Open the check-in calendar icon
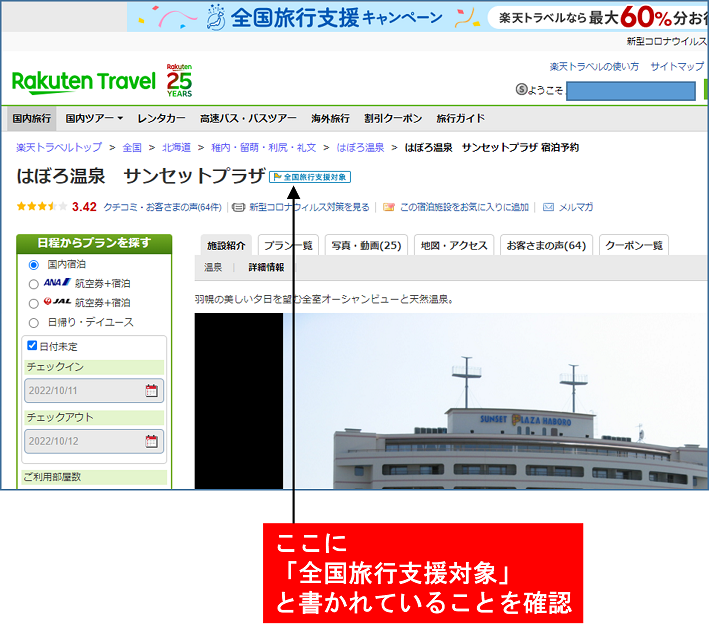 click(151, 391)
